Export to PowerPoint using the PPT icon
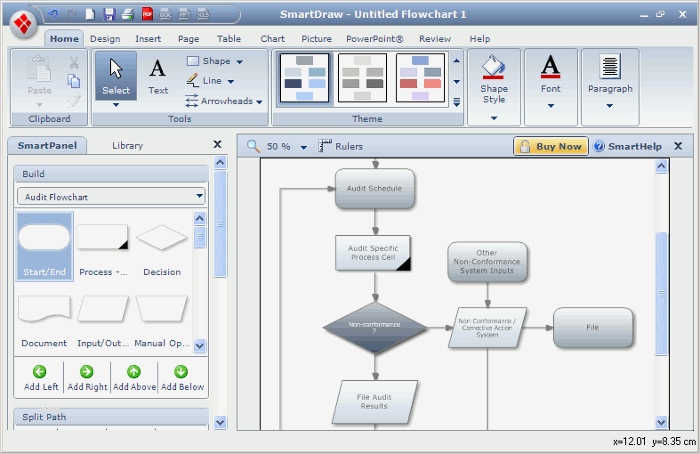 (184, 14)
